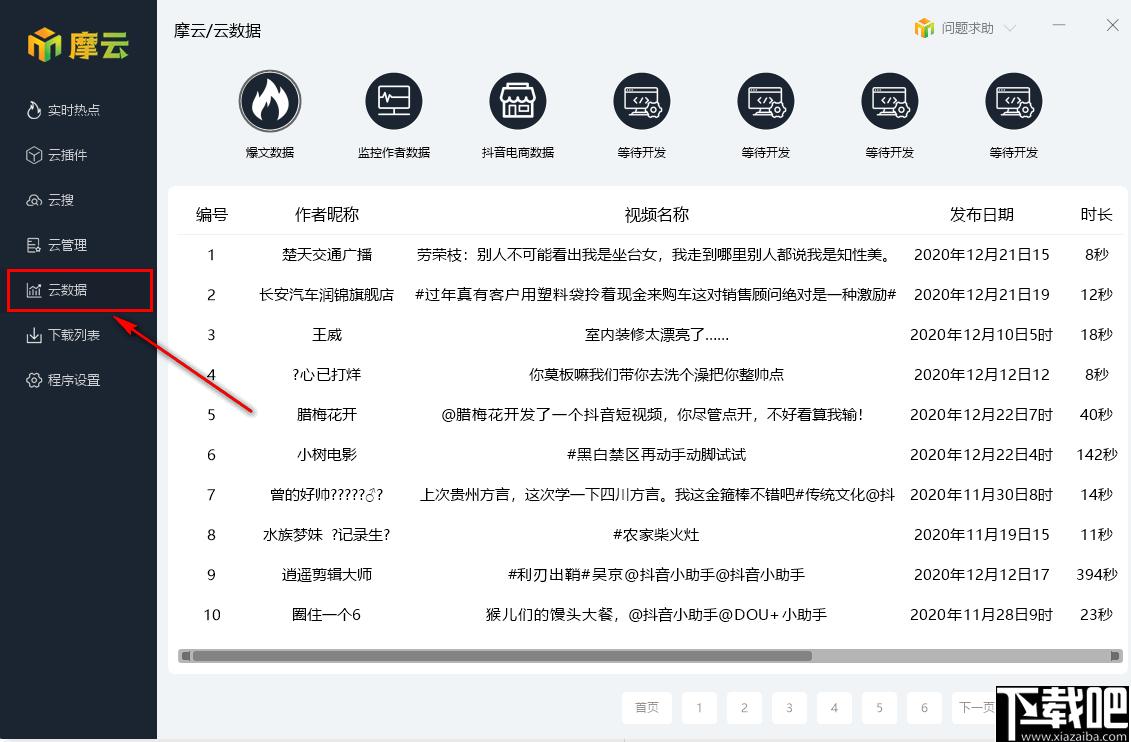
Task: Click video title #黑白禁区再动手动脚试试
Action: [656, 454]
